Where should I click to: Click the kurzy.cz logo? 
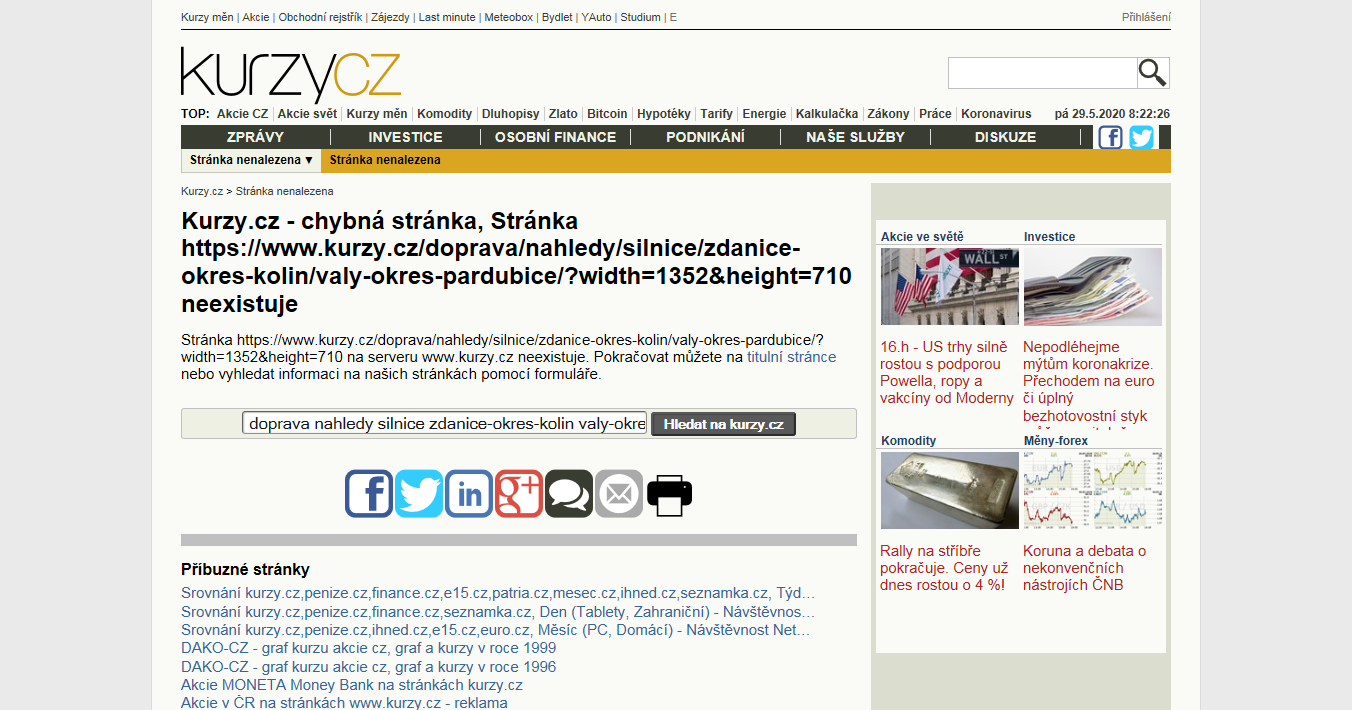[x=291, y=74]
